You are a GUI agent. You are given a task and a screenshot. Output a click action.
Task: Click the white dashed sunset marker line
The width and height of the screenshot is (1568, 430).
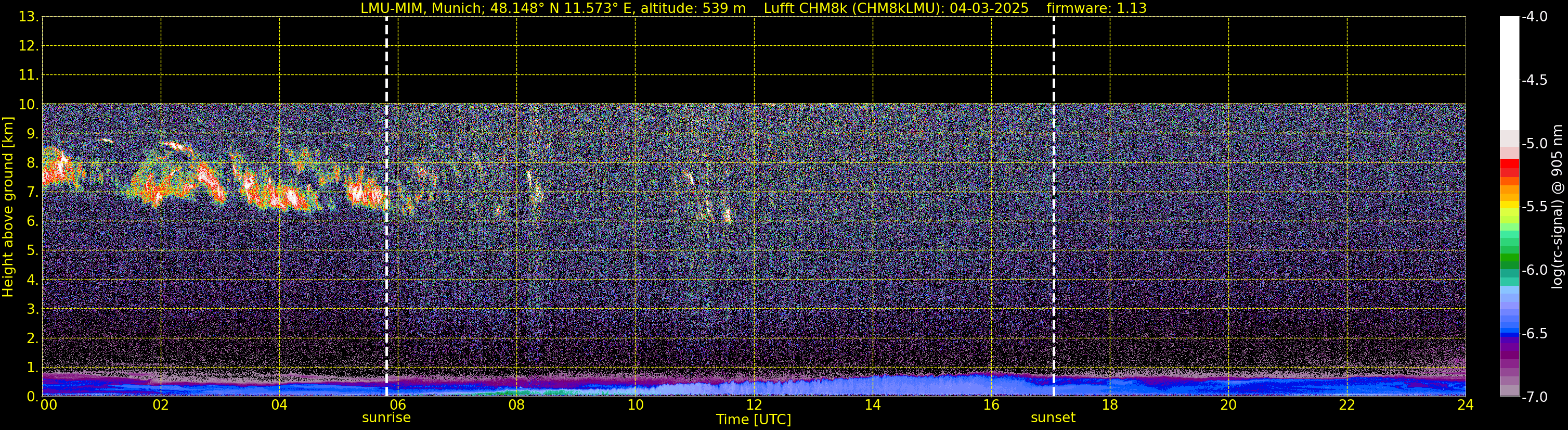1054,207
